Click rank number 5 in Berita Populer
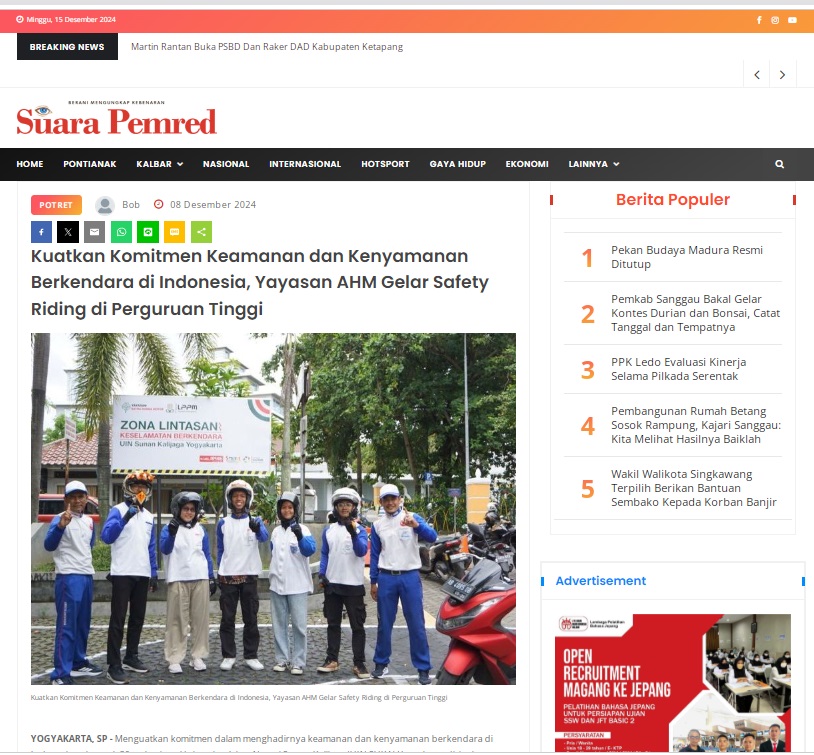The width and height of the screenshot is (814, 755). tap(587, 489)
